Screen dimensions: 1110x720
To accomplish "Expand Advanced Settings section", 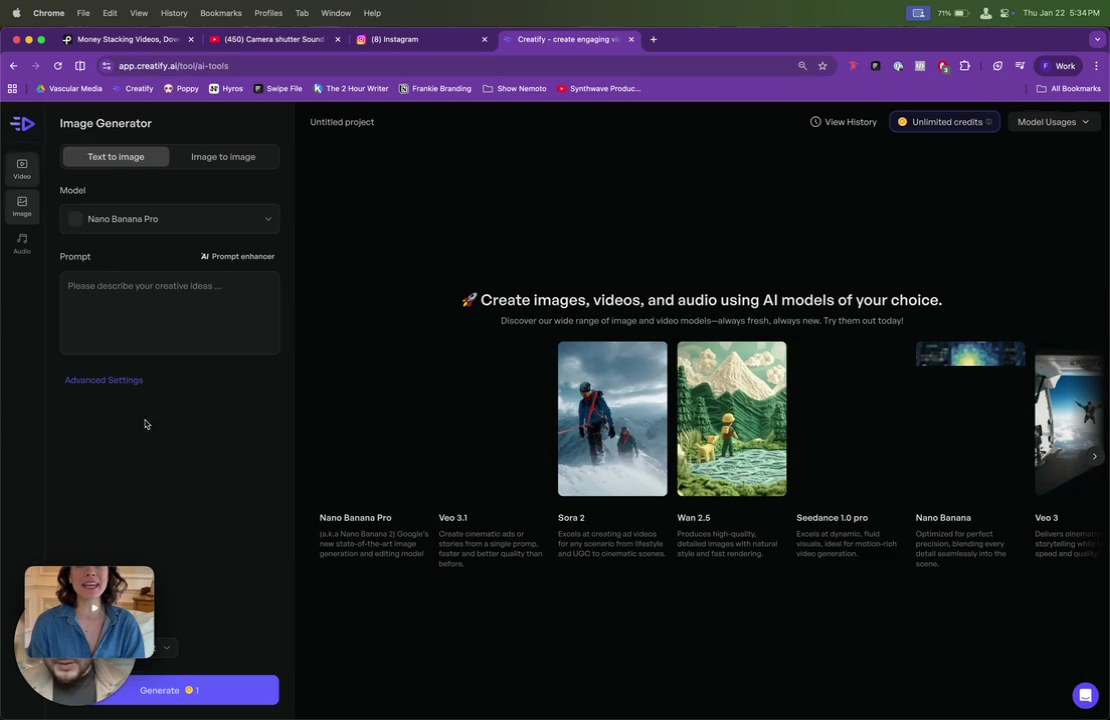I will point(103,380).
